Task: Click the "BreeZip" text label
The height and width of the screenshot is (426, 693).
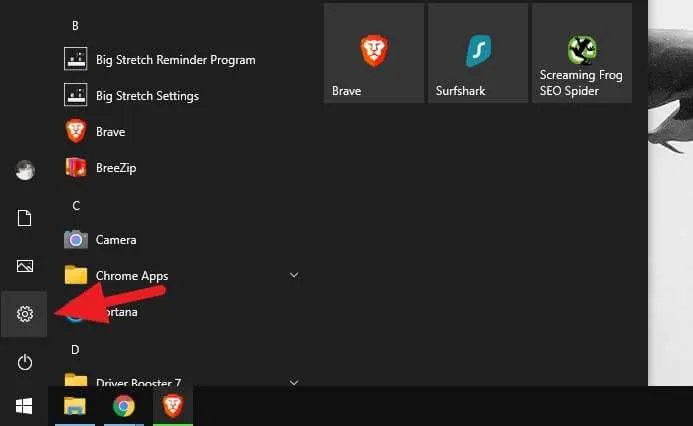Action: pos(116,168)
